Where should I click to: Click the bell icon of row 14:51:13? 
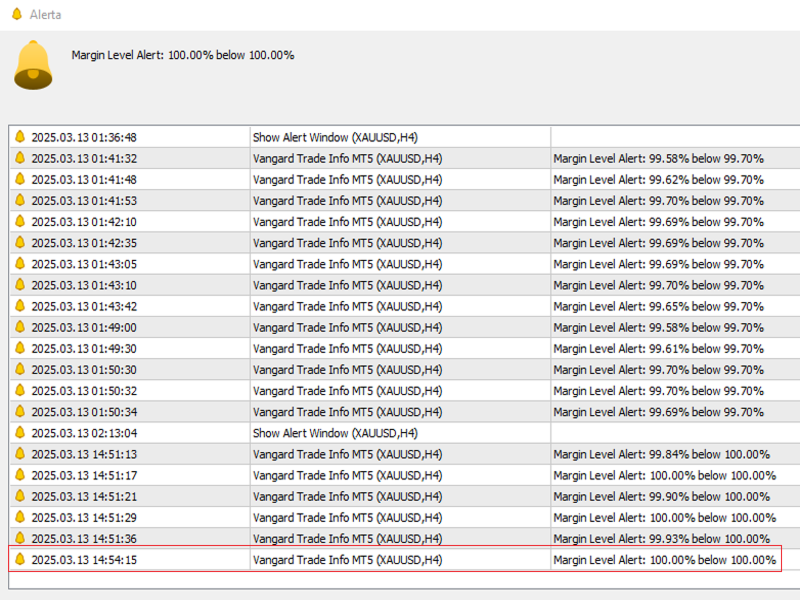click(20, 454)
